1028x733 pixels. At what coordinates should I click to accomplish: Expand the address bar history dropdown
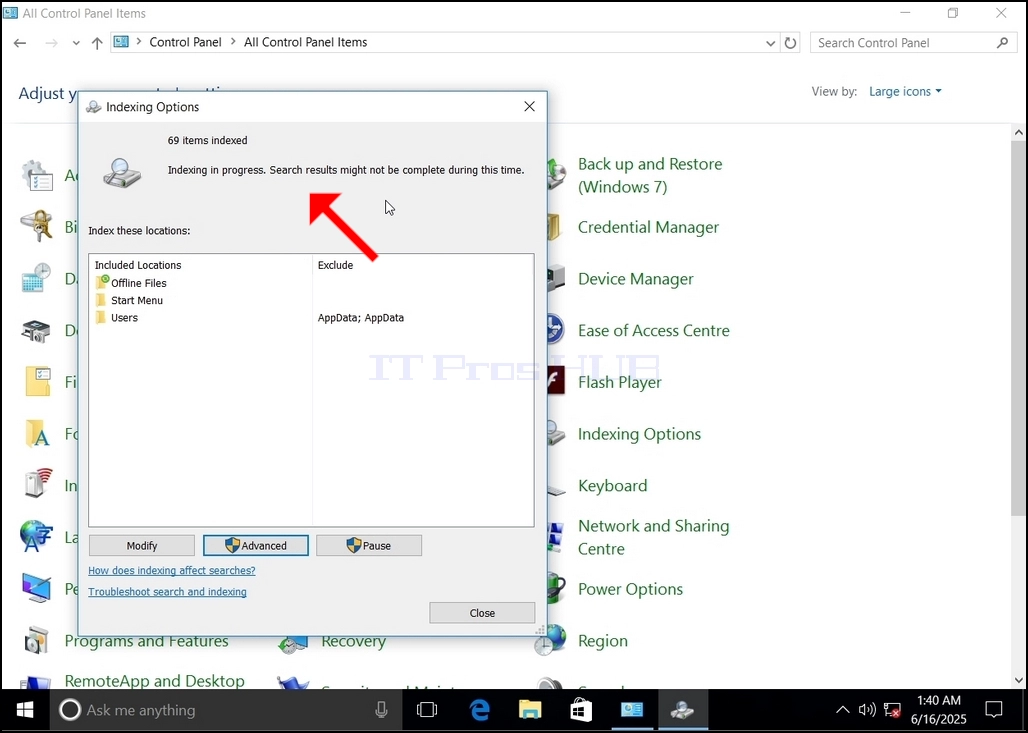[x=770, y=43]
